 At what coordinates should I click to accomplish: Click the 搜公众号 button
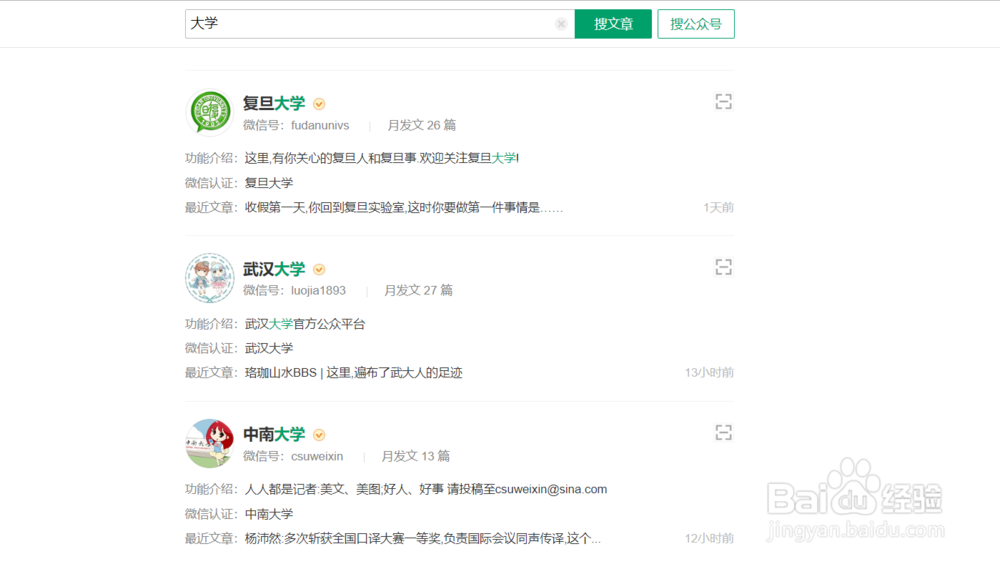pos(696,24)
